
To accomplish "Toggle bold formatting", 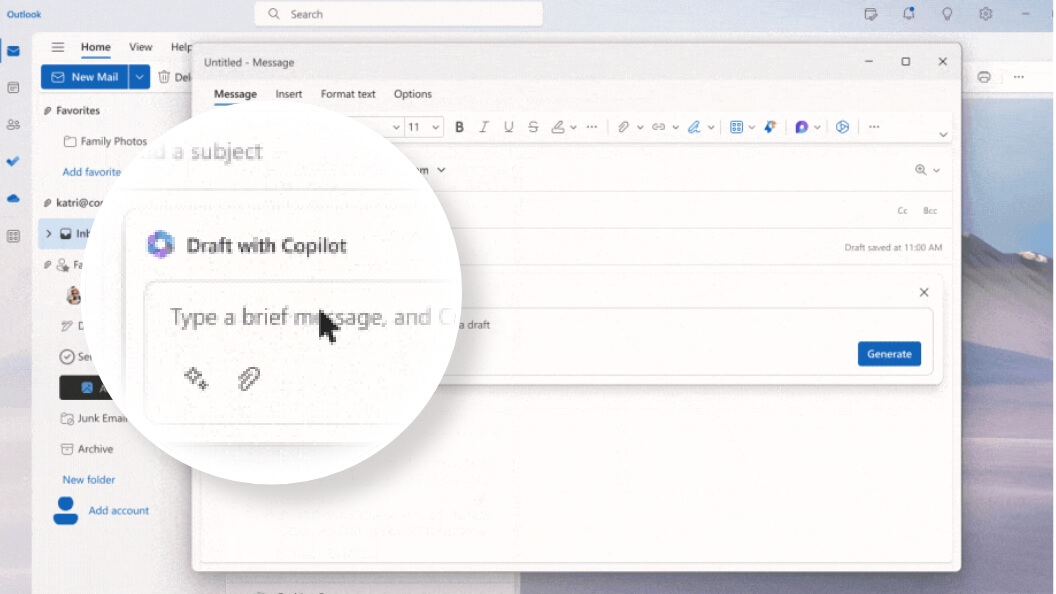I will (460, 127).
